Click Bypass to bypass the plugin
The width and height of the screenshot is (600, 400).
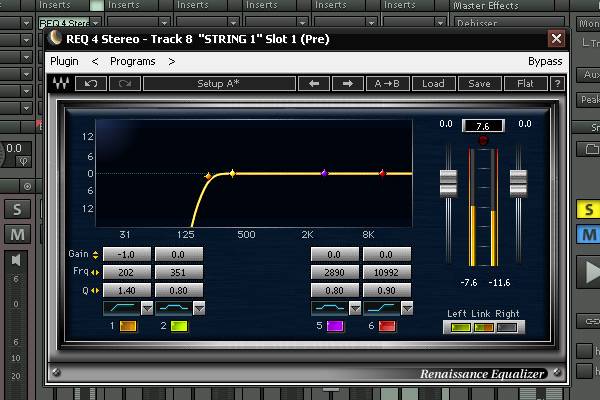[545, 61]
